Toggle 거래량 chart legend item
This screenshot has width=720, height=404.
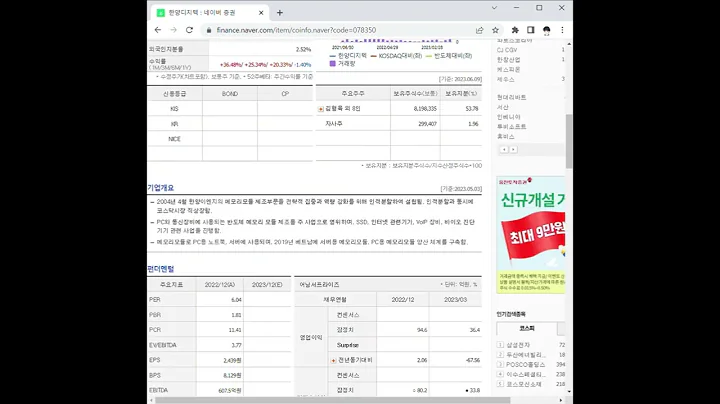343,64
